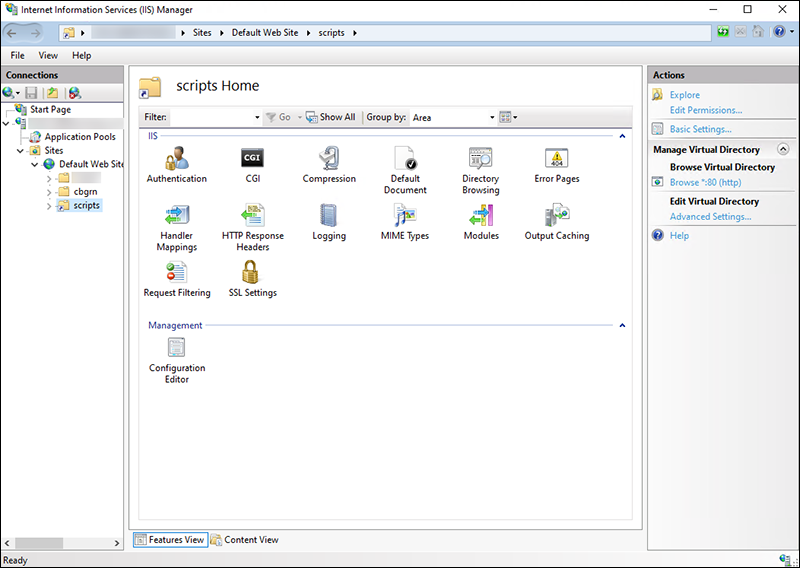Click the Go filter button

tap(279, 117)
